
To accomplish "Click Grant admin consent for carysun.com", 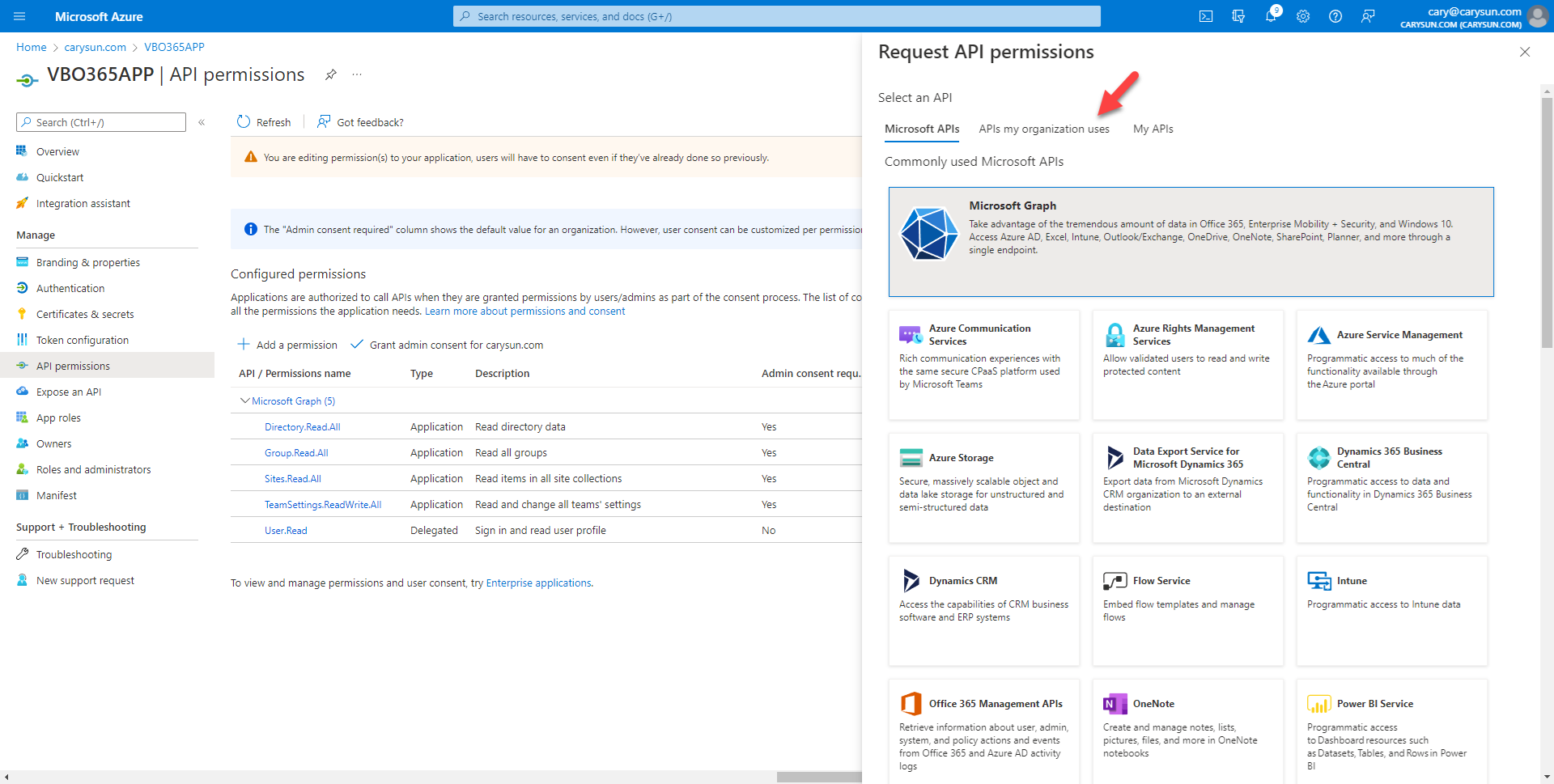I will pos(447,345).
